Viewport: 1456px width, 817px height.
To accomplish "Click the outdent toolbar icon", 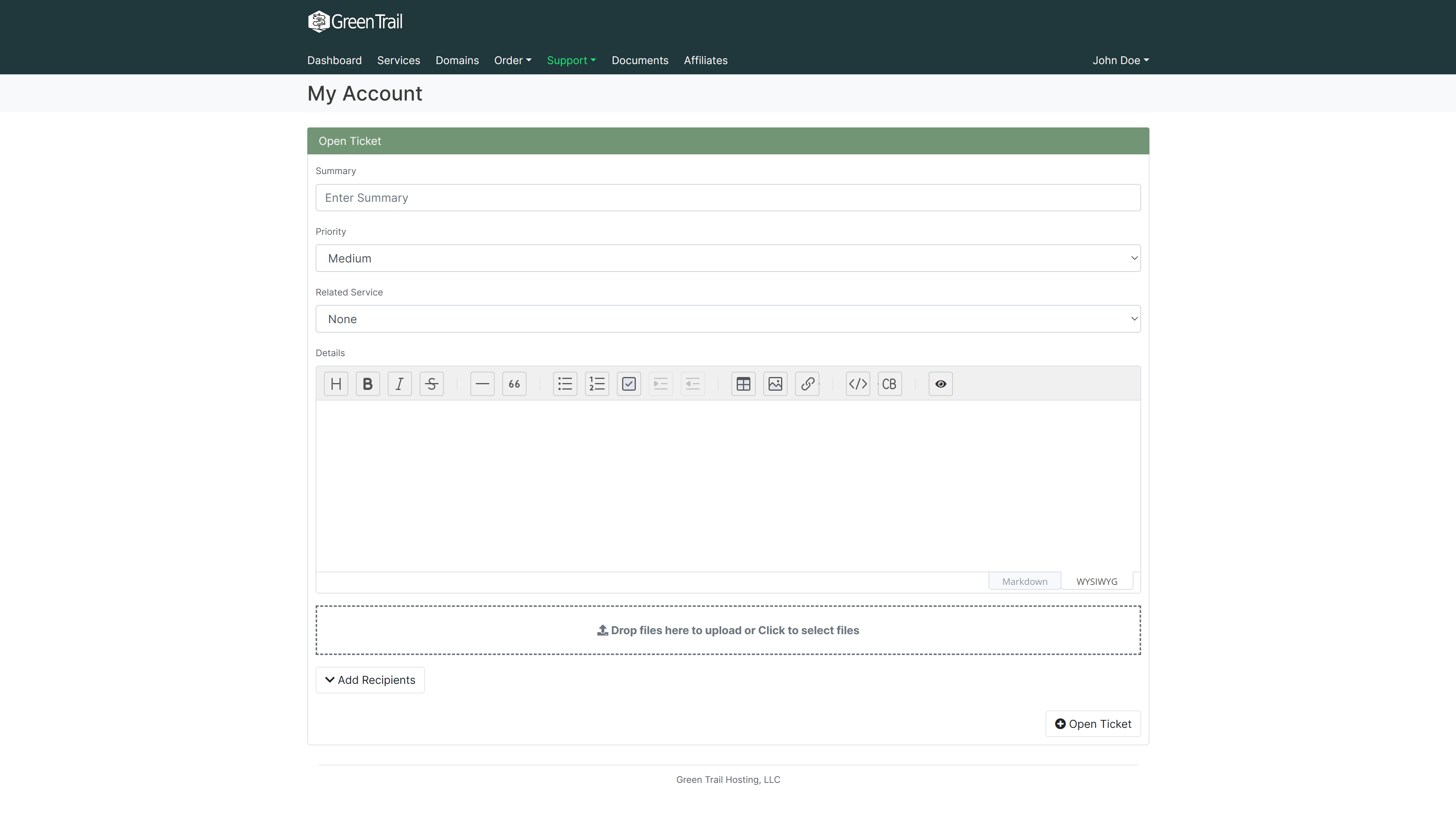I will coord(692,384).
